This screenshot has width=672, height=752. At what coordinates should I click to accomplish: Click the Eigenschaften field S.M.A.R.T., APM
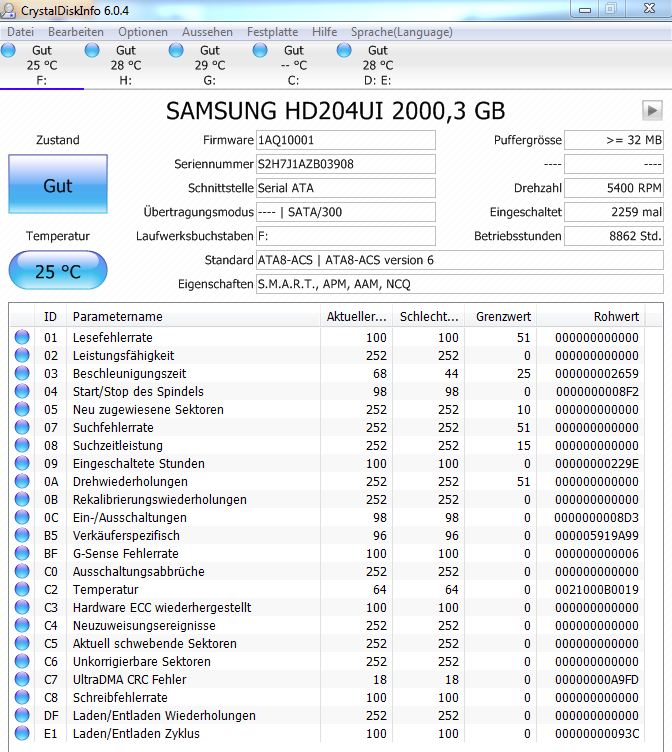tap(460, 284)
